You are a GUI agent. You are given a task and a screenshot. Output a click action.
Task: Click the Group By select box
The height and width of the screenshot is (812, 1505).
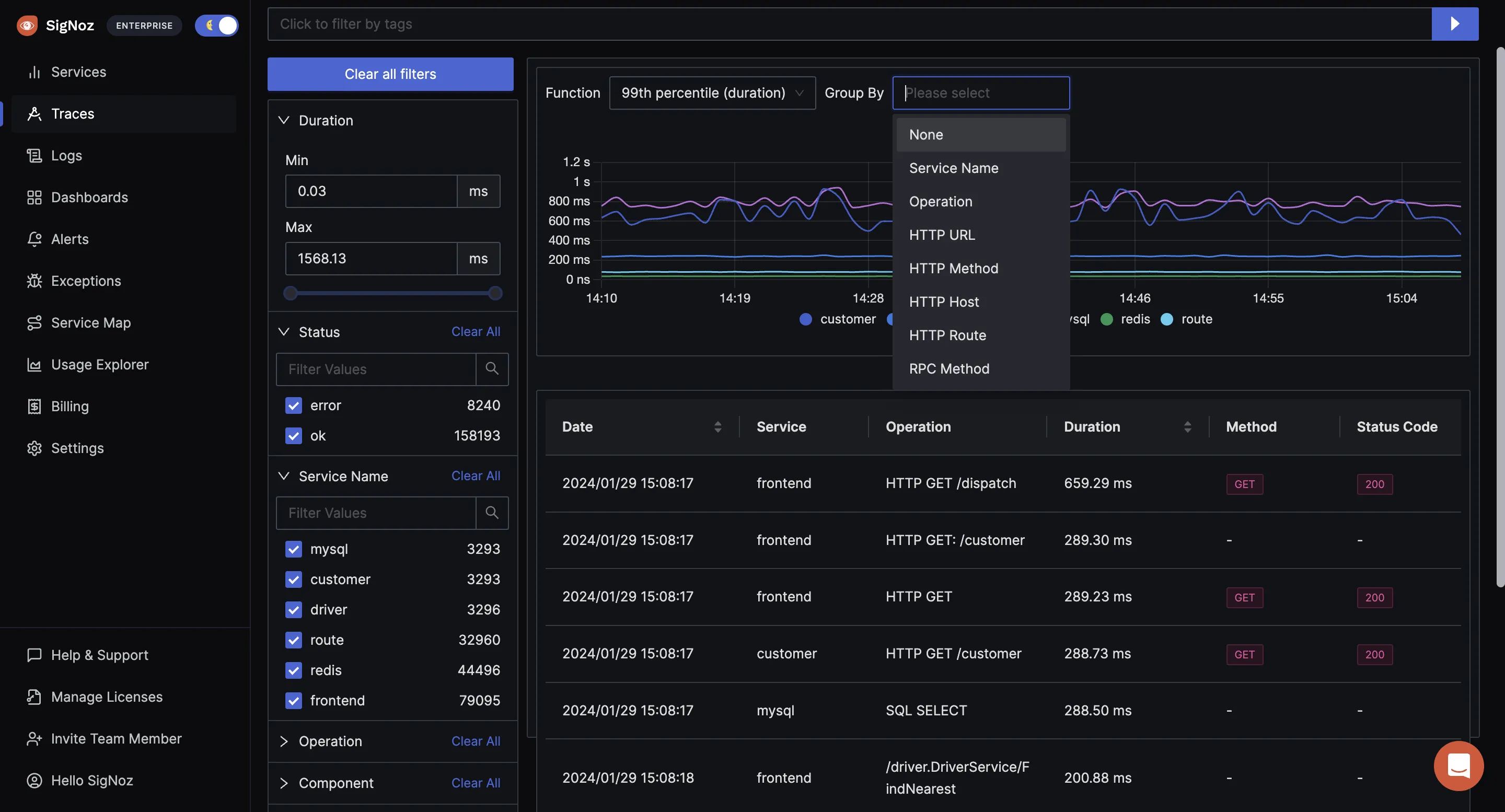click(981, 93)
